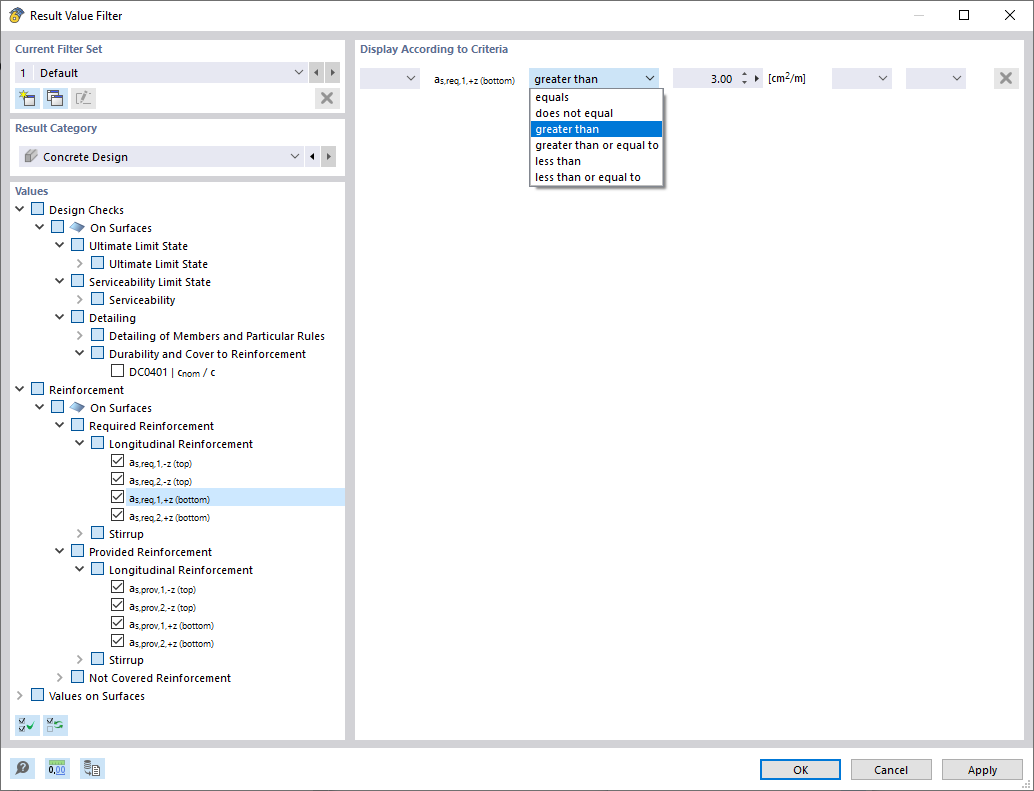The image size is (1034, 791).
Task: Open the database settings icon at bottom
Action: pos(92,769)
